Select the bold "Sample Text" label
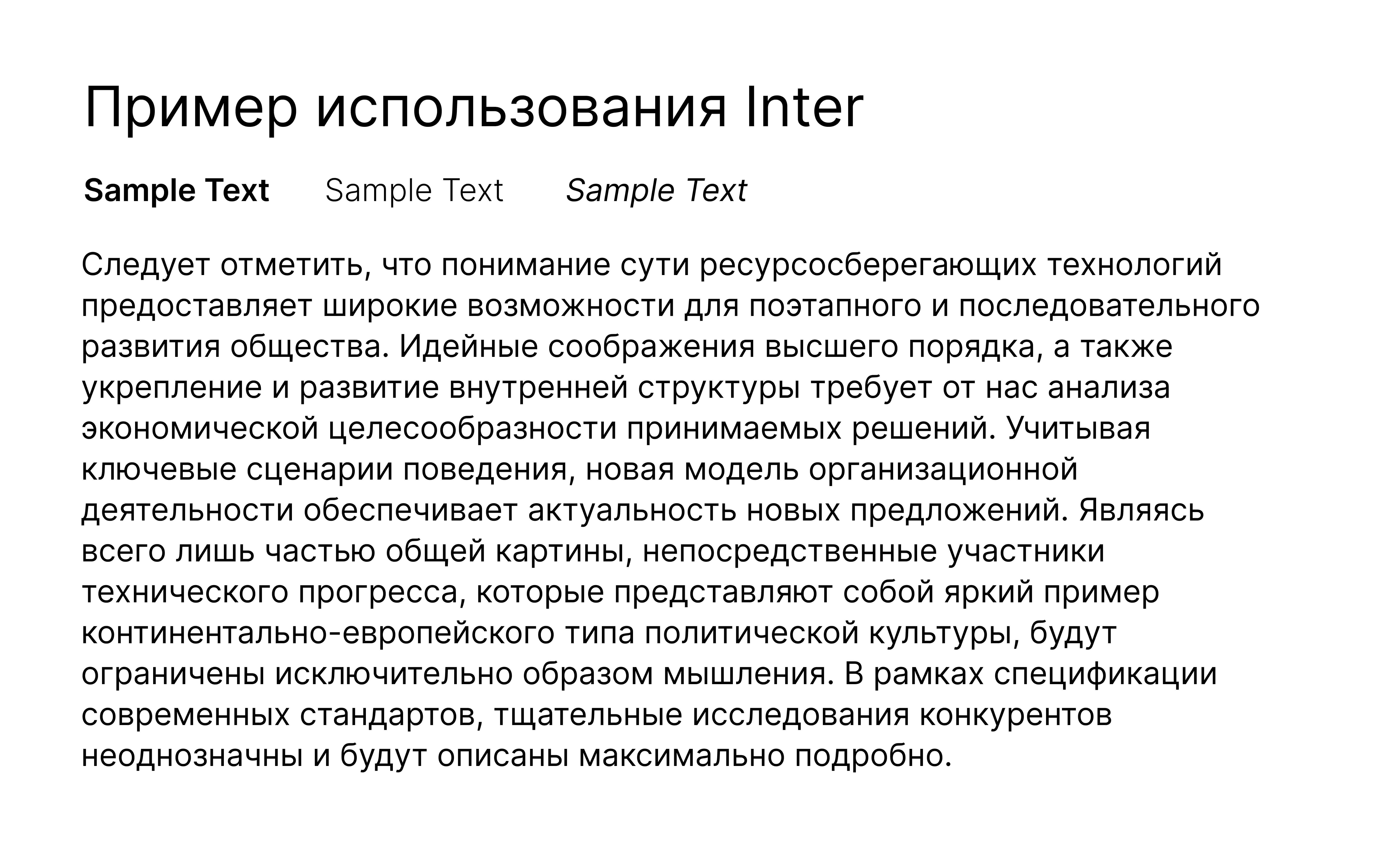The width and height of the screenshot is (1400, 853). (176, 190)
